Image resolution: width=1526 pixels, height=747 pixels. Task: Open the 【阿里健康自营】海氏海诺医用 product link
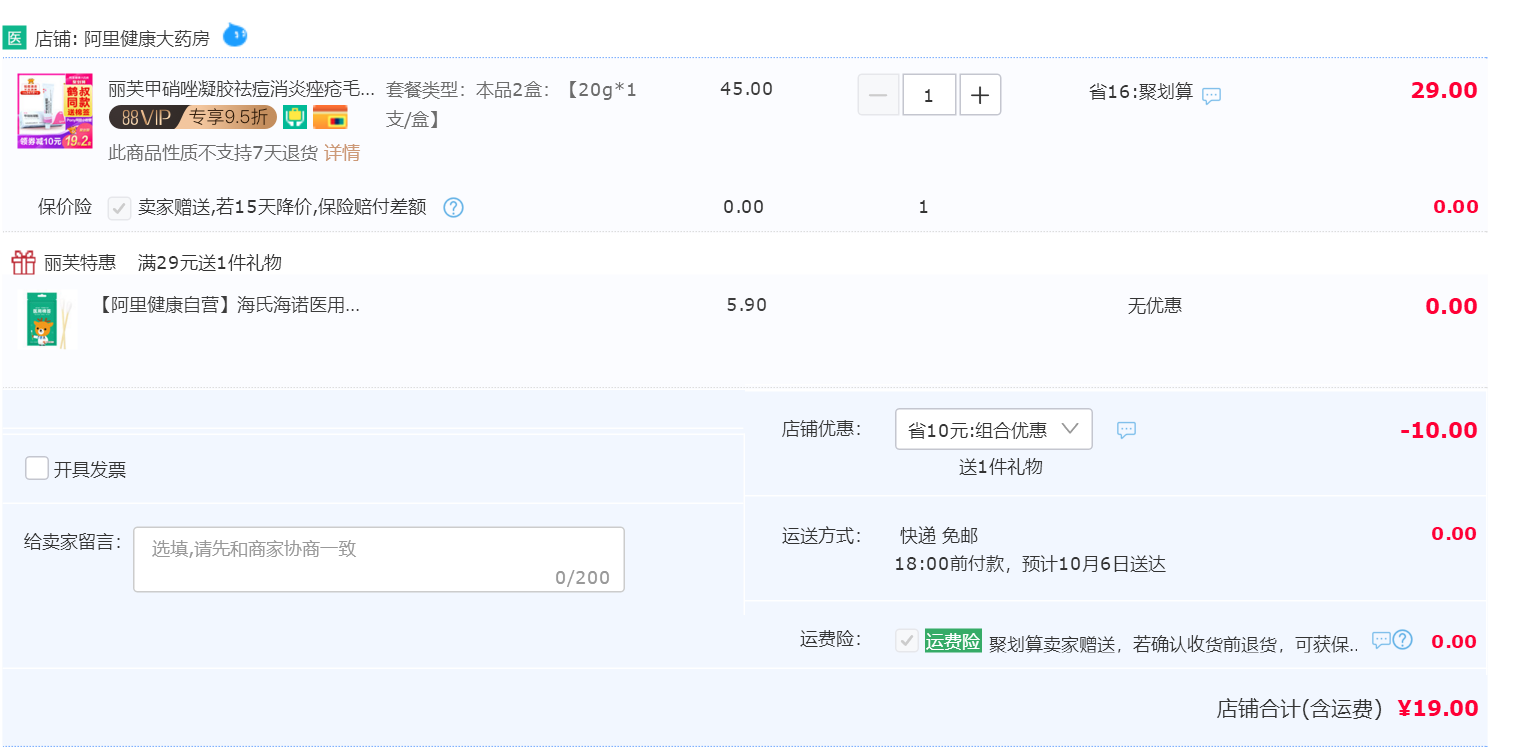[229, 305]
